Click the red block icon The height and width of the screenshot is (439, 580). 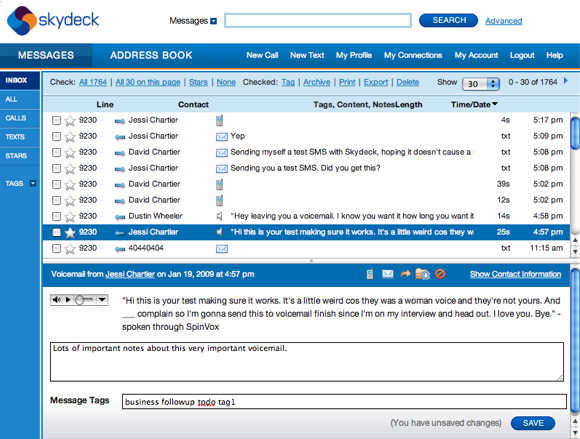(440, 274)
